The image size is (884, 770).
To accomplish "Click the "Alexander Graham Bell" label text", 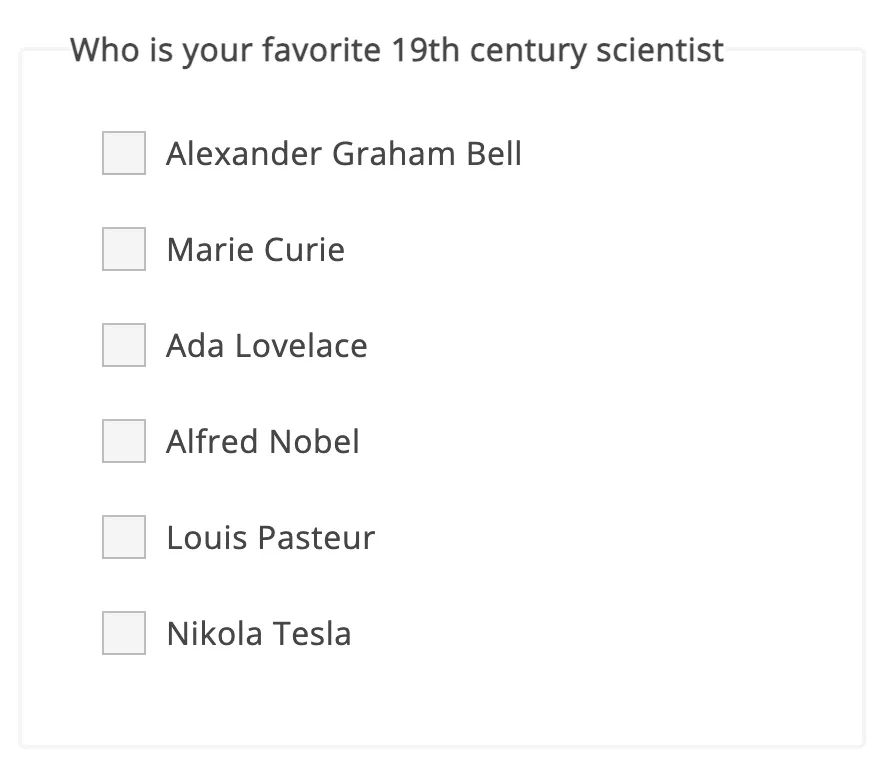I will (x=344, y=154).
